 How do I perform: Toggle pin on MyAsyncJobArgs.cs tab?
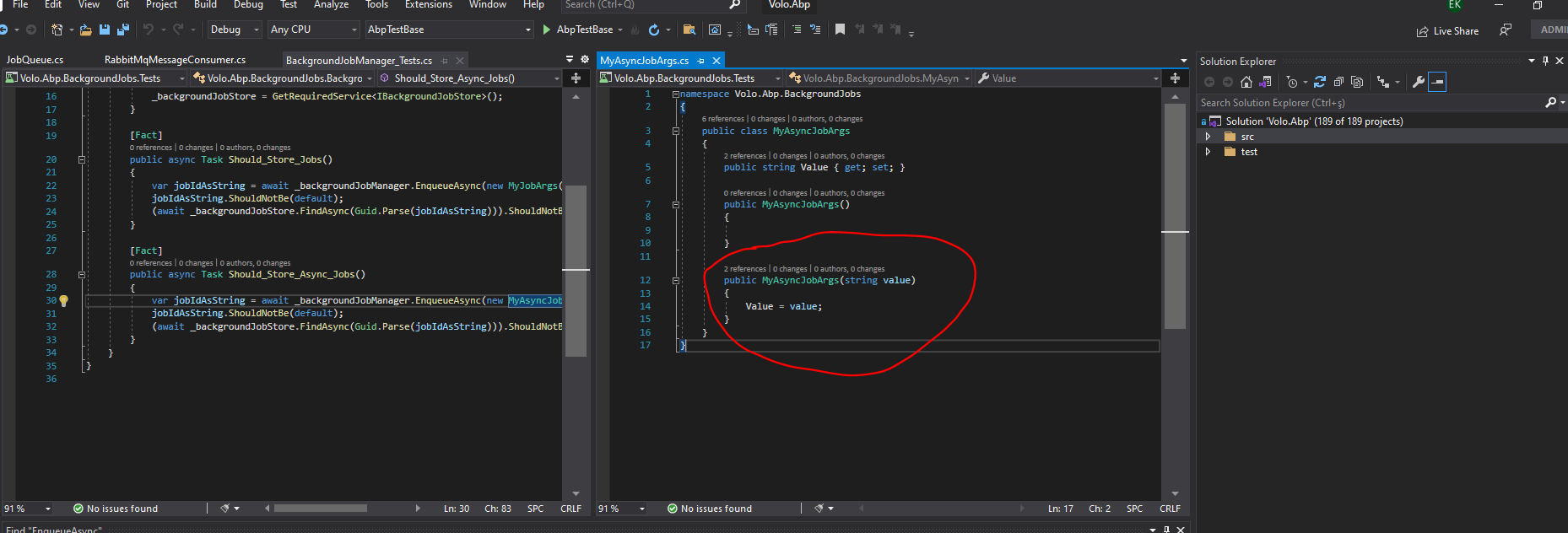[700, 61]
